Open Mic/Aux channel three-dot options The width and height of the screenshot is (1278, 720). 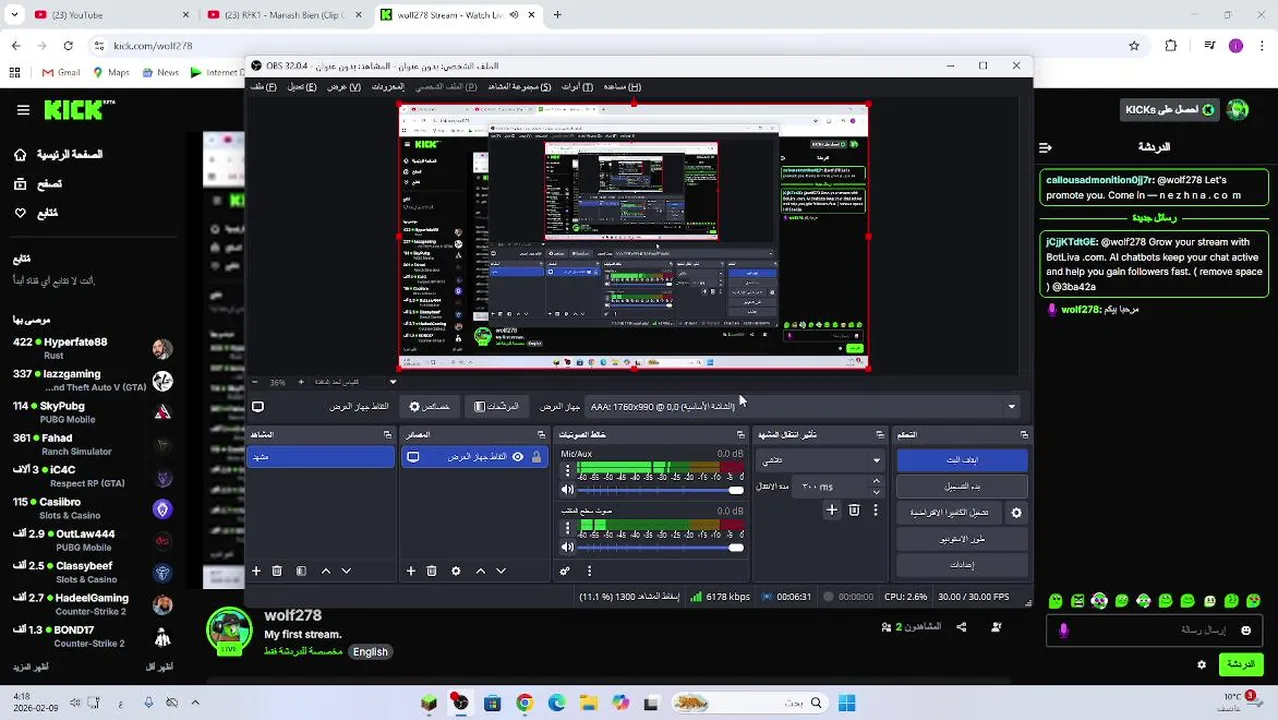567,470
